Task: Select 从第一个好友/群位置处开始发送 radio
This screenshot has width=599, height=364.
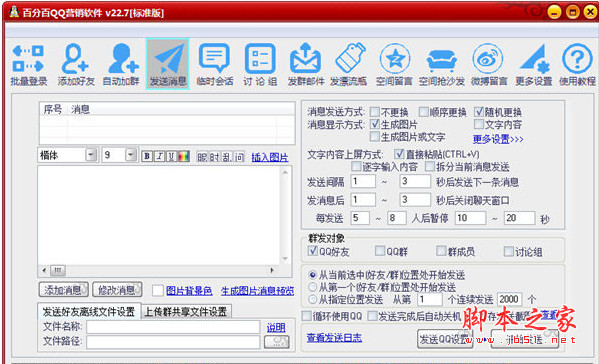Action: [313, 286]
